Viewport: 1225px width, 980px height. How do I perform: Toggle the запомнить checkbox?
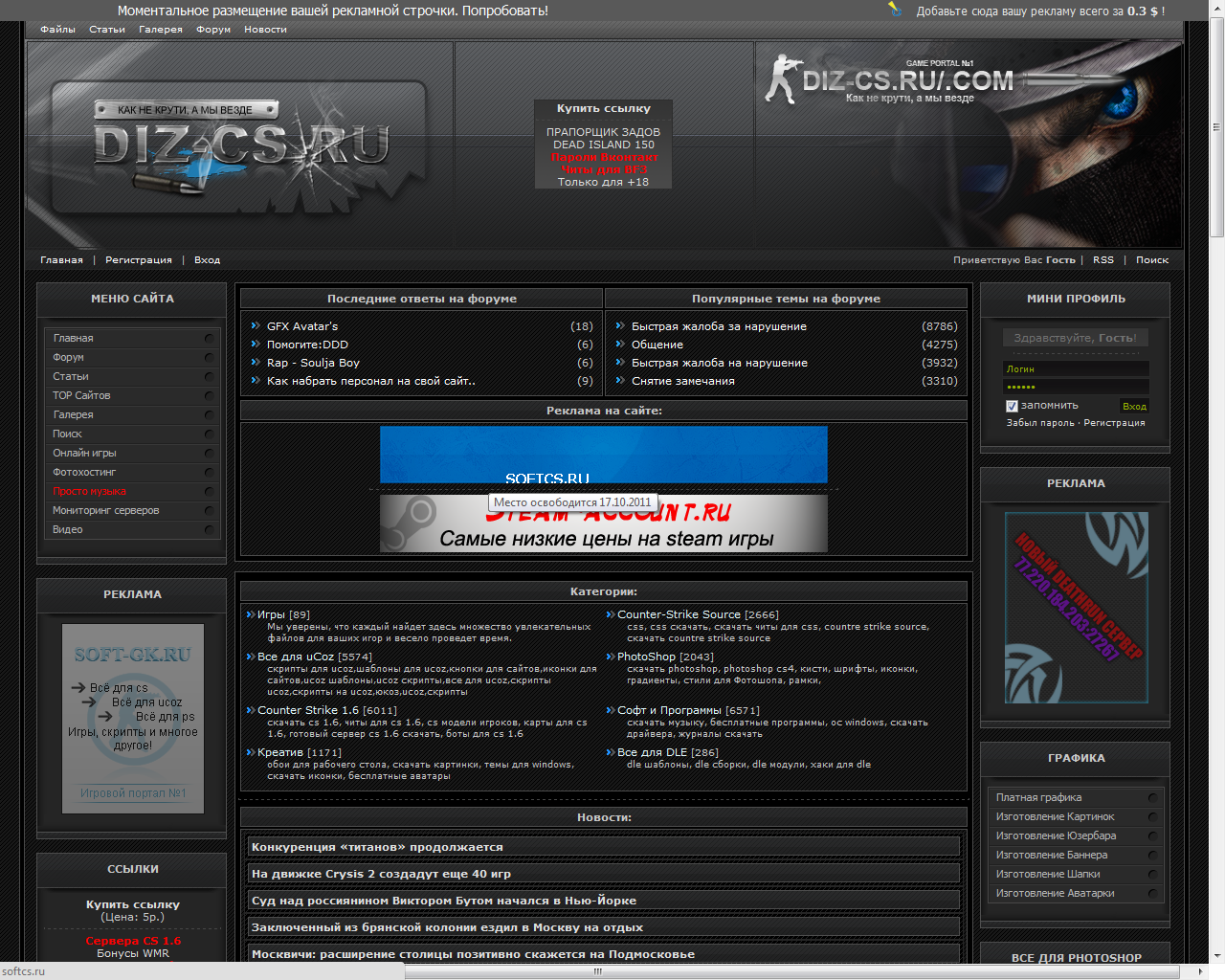click(1012, 406)
